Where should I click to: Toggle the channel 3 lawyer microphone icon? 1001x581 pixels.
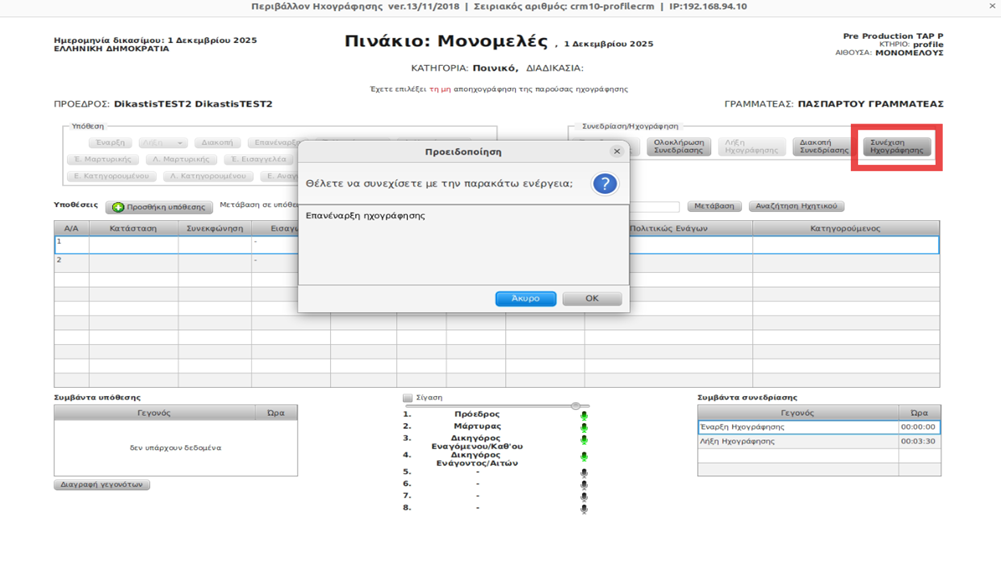(584, 440)
